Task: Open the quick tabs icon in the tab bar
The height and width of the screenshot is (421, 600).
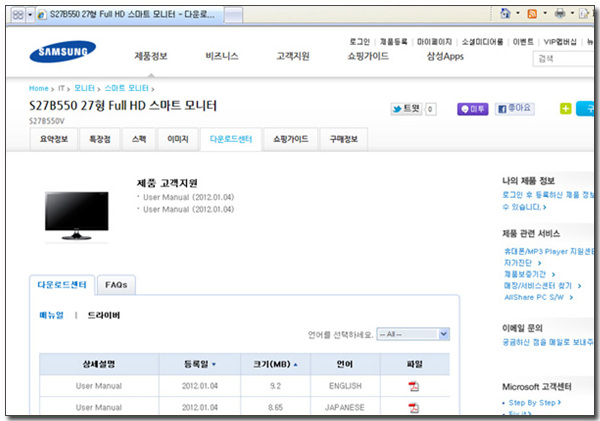Action: pyautogui.click(x=18, y=15)
